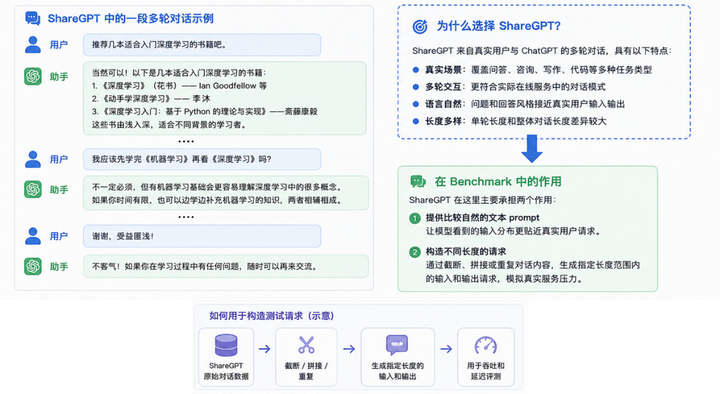The image size is (720, 394).
Task: Click the line 多轮交互：更符合实际在线服务中的对话模式
Action: click(515, 87)
